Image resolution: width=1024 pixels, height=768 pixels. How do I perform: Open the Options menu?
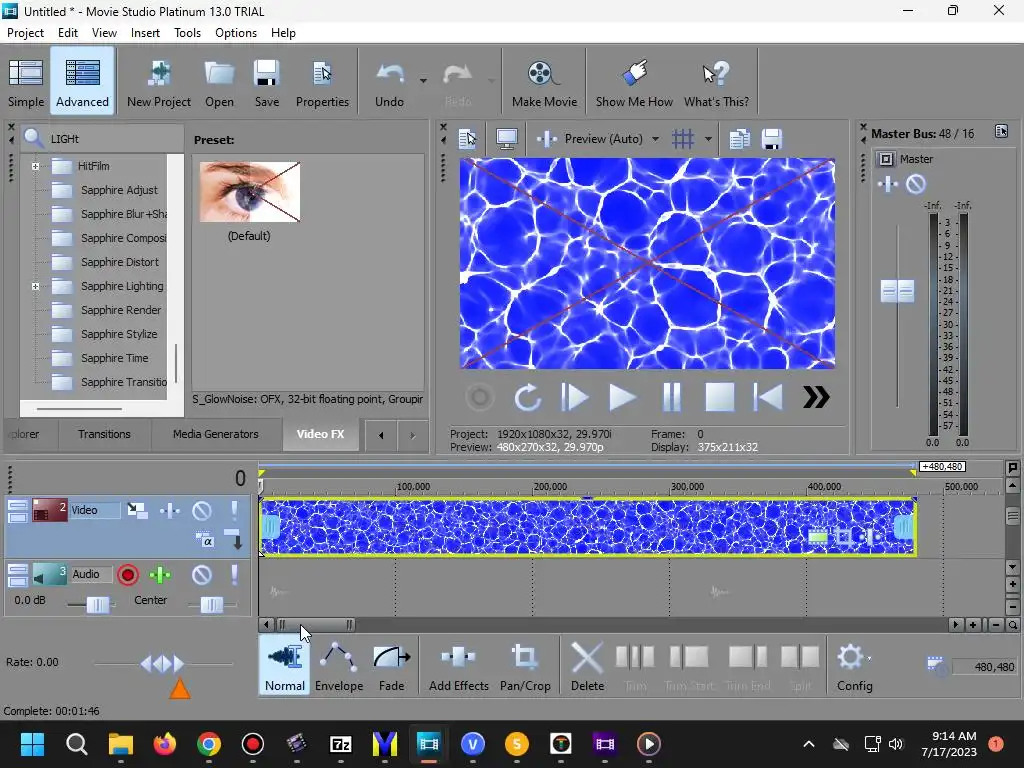tap(236, 33)
